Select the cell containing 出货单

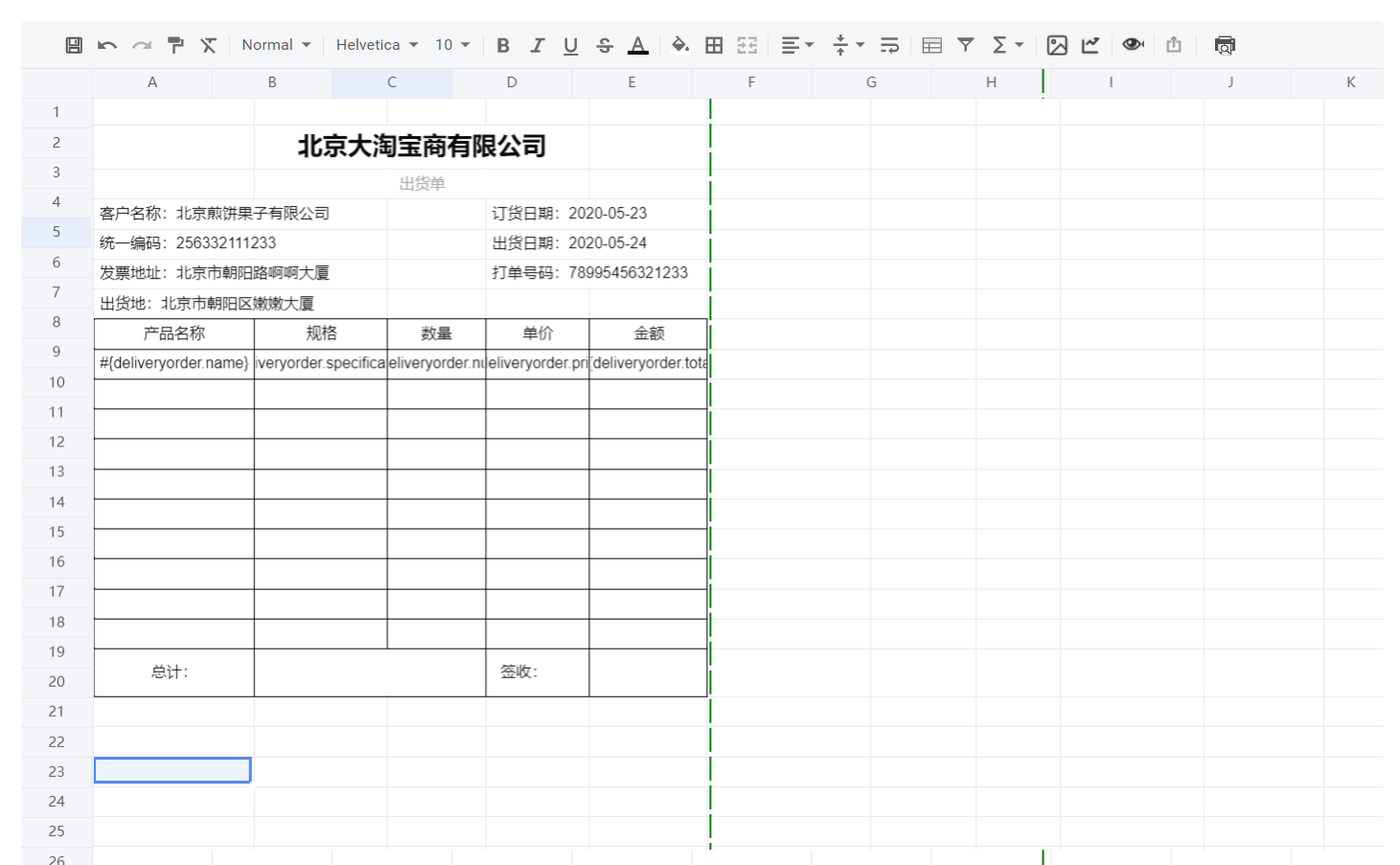tap(421, 183)
